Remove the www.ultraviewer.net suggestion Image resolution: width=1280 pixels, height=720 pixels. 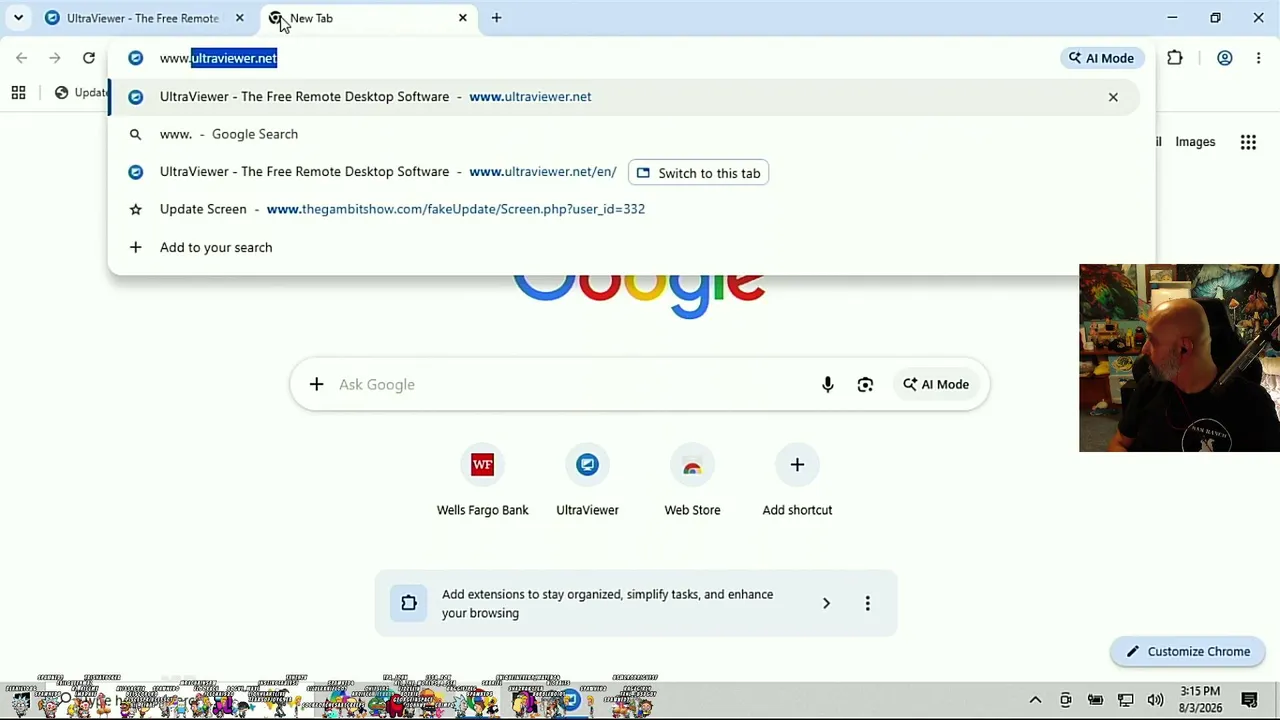pyautogui.click(x=1113, y=97)
